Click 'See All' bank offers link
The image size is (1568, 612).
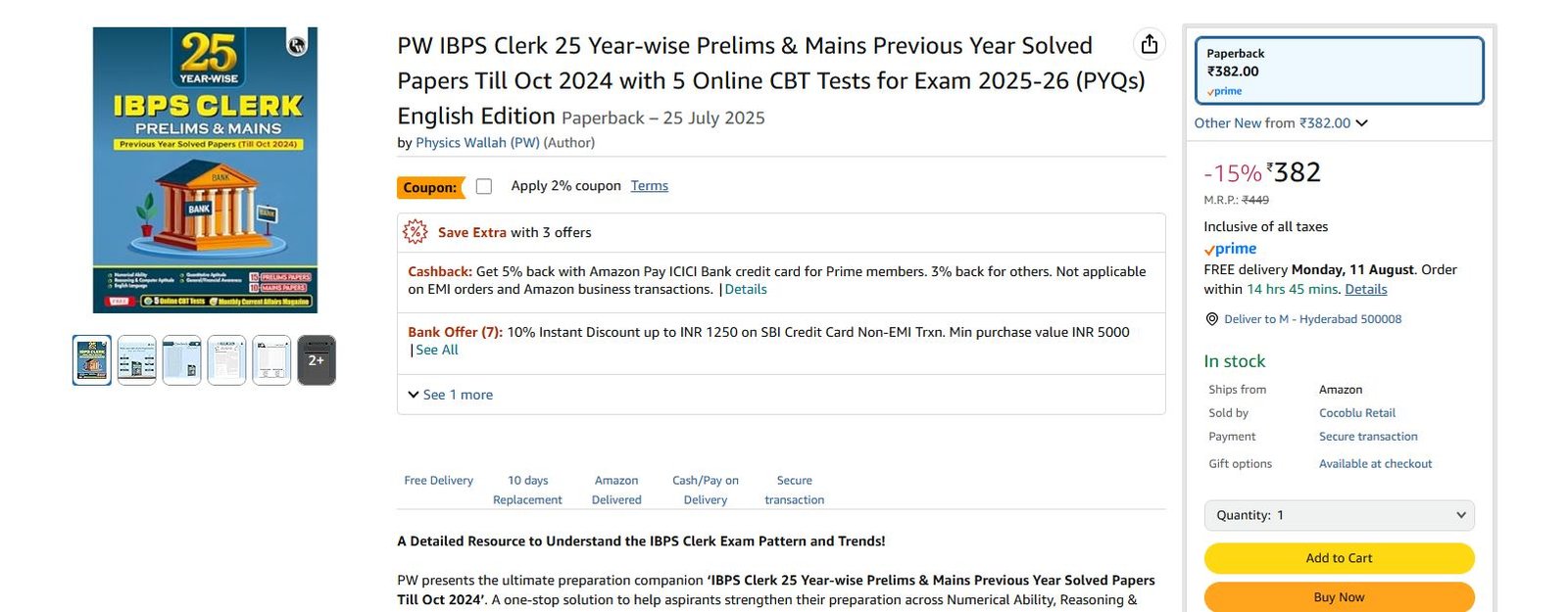pos(436,350)
